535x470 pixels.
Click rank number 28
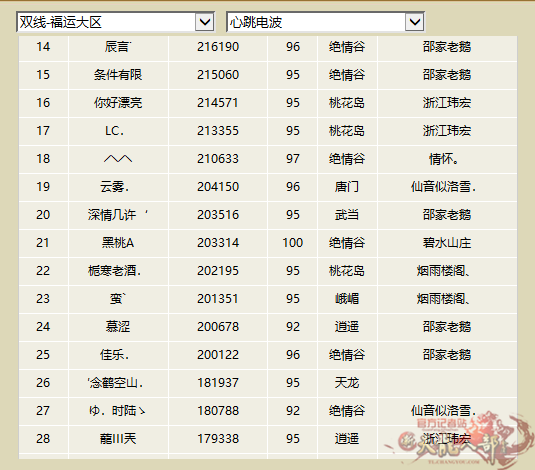(x=43, y=439)
